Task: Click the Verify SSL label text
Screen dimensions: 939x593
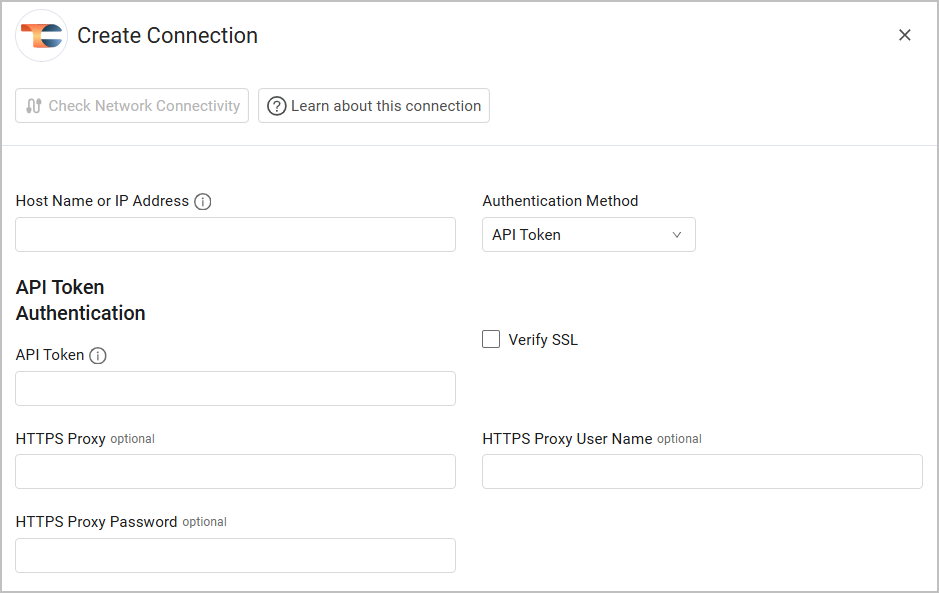Action: click(543, 340)
